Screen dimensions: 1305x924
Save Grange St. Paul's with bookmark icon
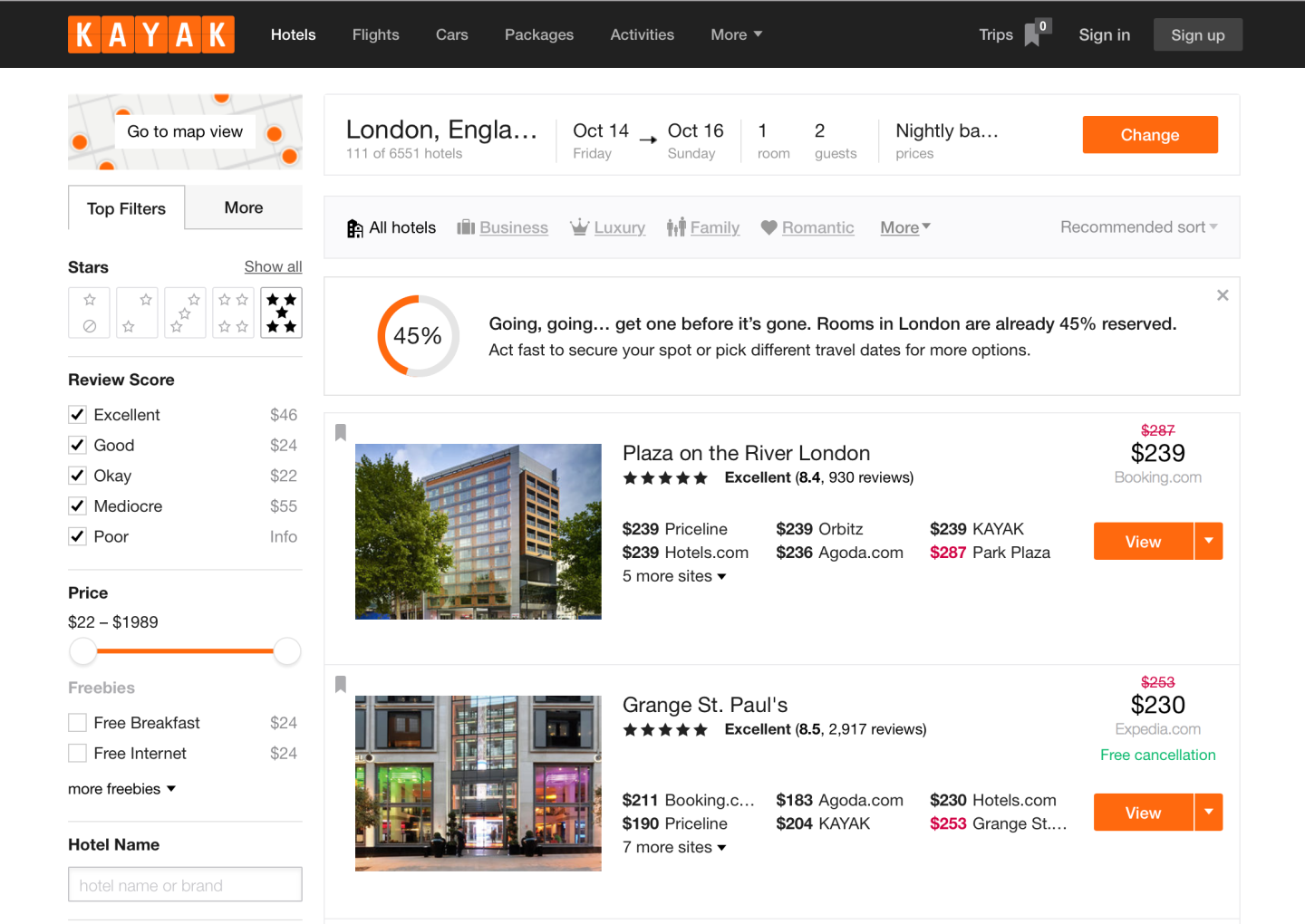point(341,684)
